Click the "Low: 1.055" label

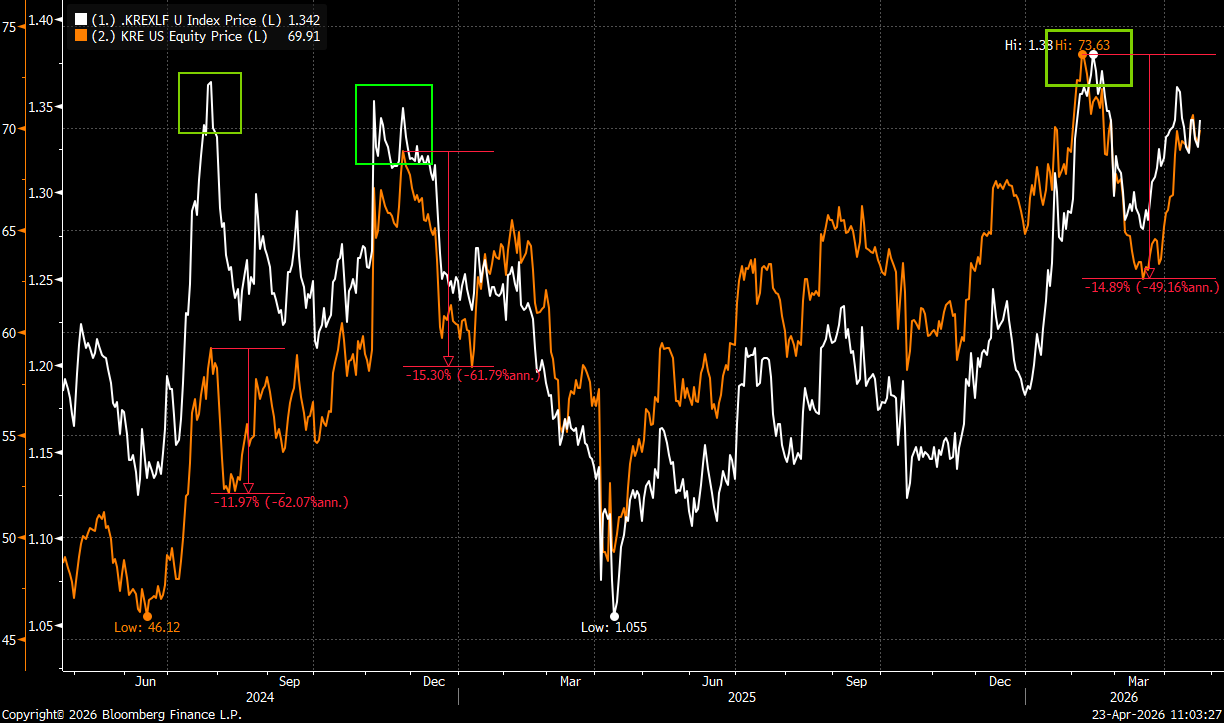click(614, 627)
